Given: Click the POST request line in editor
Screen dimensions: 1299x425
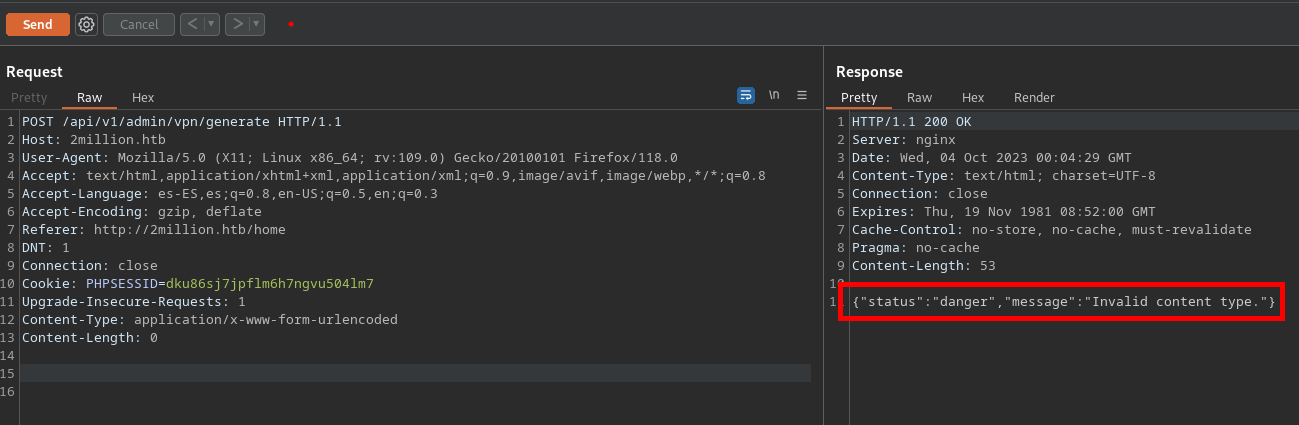Looking at the screenshot, I should tap(182, 122).
